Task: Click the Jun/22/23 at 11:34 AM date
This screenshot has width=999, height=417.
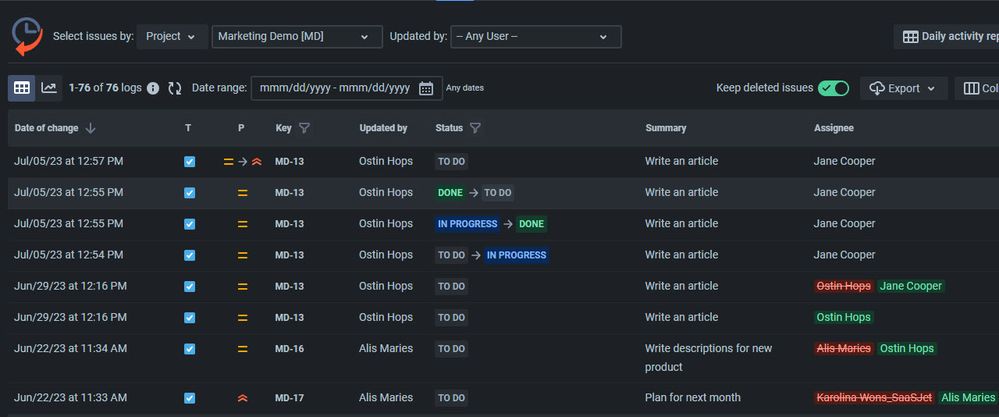Action: tap(70, 349)
